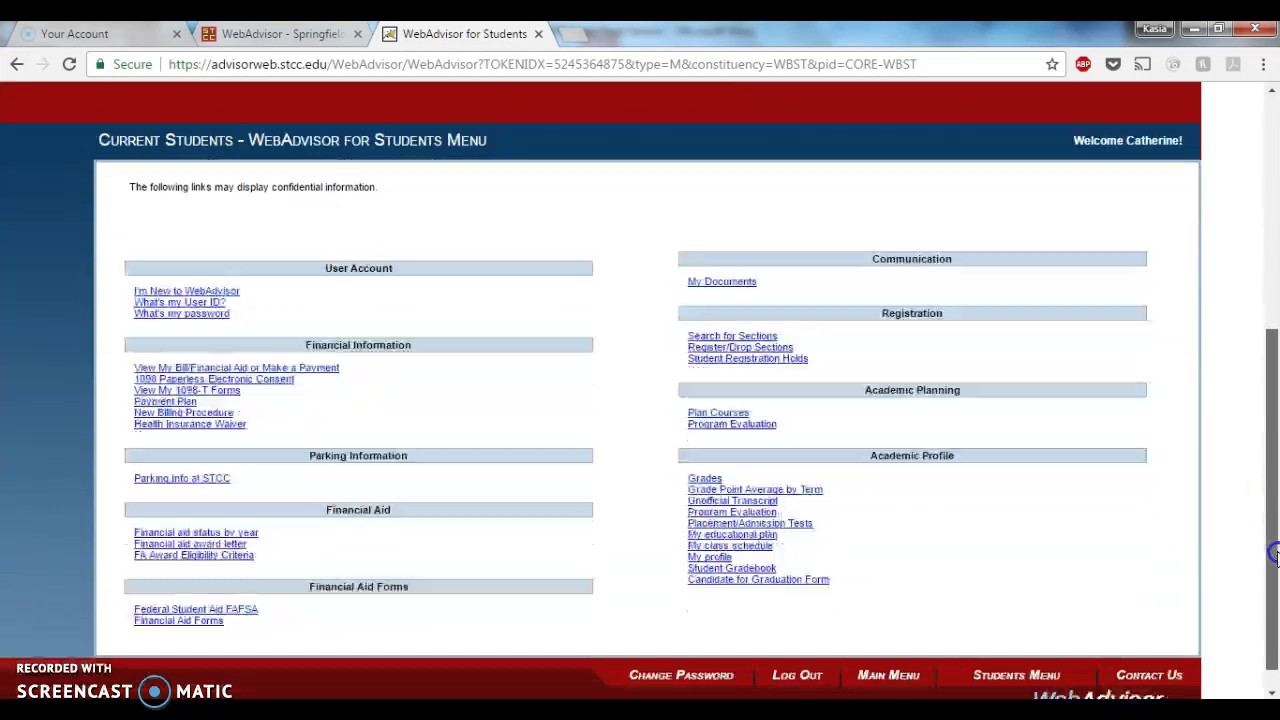Image resolution: width=1280 pixels, height=720 pixels.
Task: Open Candidate for Graduation Form link
Action: [x=758, y=580]
